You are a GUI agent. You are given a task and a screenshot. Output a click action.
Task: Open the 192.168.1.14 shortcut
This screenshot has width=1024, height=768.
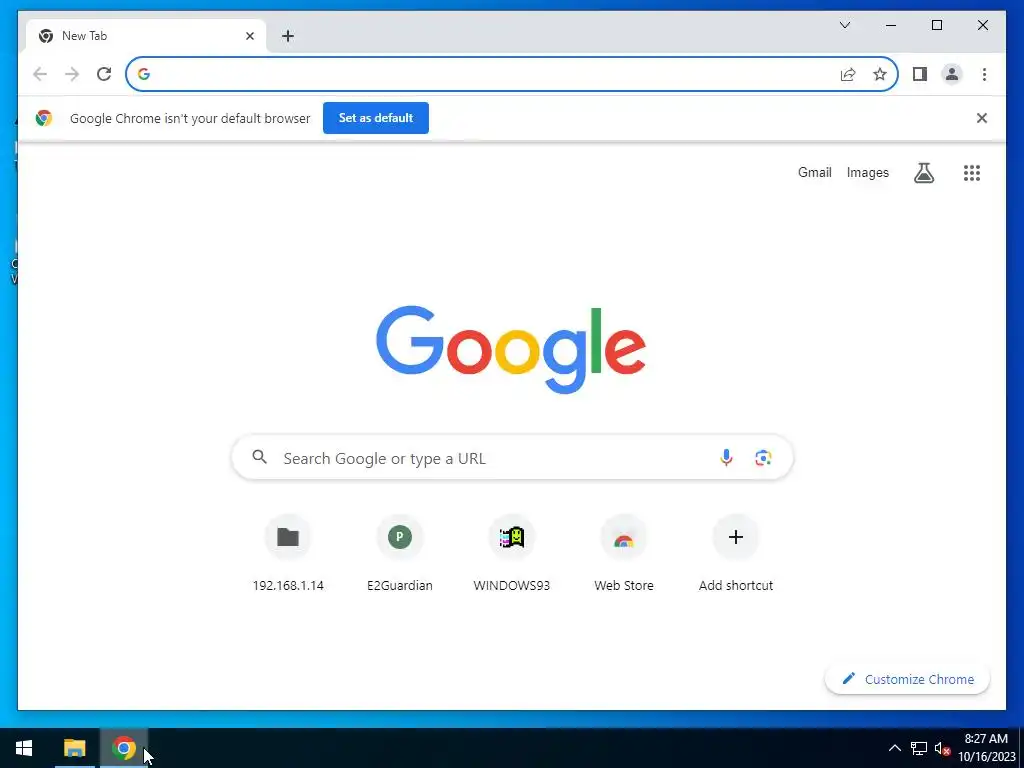pos(288,553)
